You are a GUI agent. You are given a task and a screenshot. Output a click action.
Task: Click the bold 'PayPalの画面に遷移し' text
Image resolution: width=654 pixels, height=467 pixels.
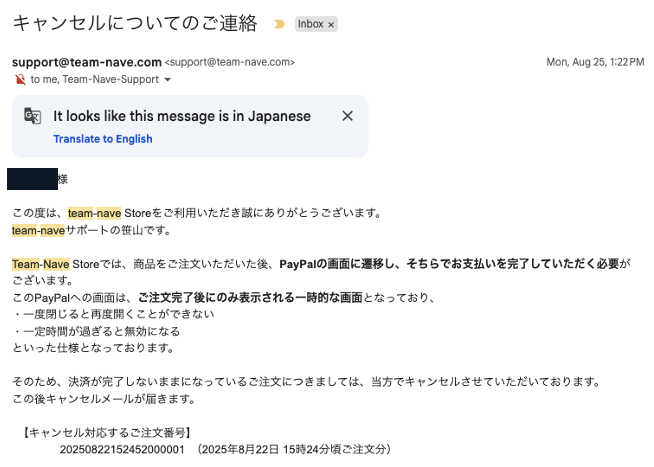tap(340, 264)
